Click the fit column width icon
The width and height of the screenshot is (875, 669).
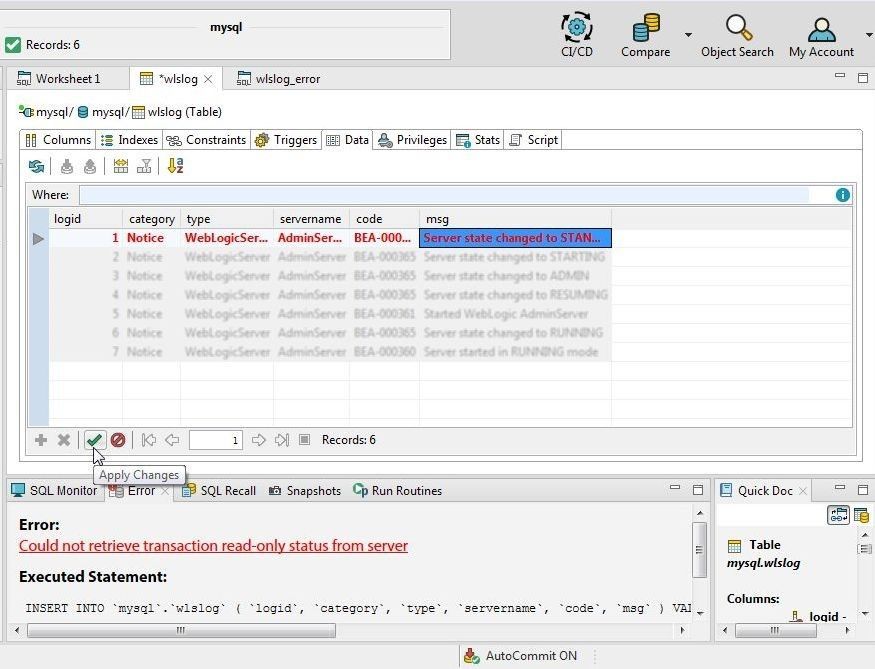(x=121, y=166)
